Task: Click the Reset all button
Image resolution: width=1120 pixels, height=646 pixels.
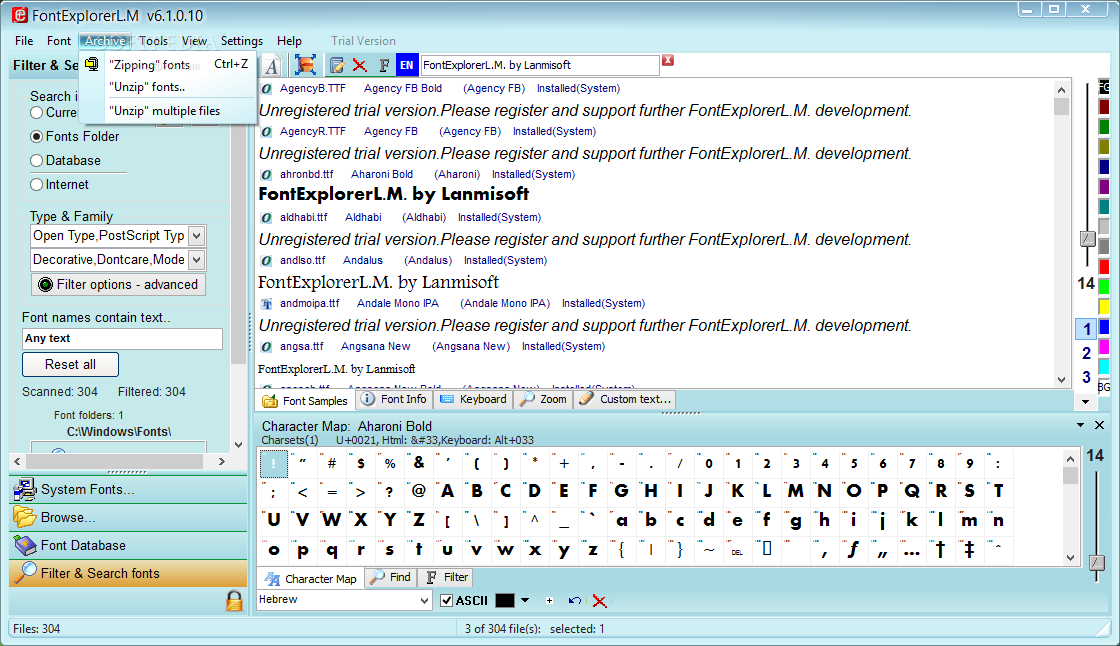Action: (x=71, y=364)
